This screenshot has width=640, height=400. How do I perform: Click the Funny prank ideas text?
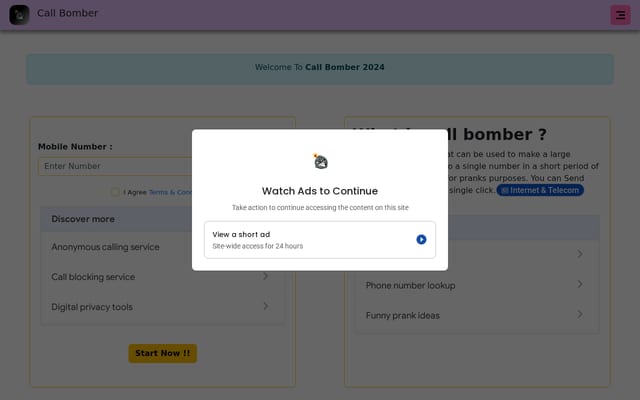pyautogui.click(x=402, y=316)
